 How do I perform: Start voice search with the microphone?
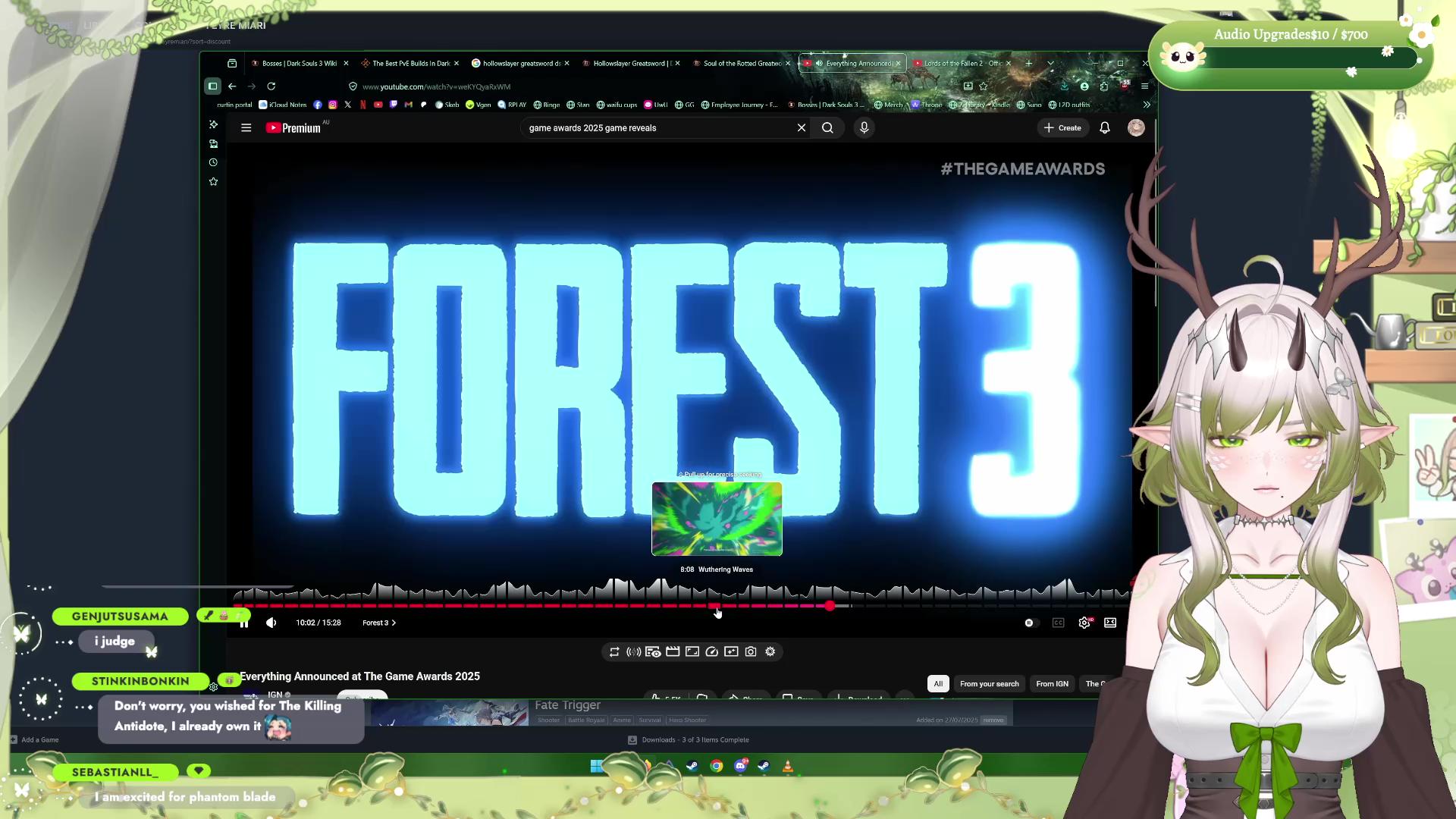click(x=864, y=128)
